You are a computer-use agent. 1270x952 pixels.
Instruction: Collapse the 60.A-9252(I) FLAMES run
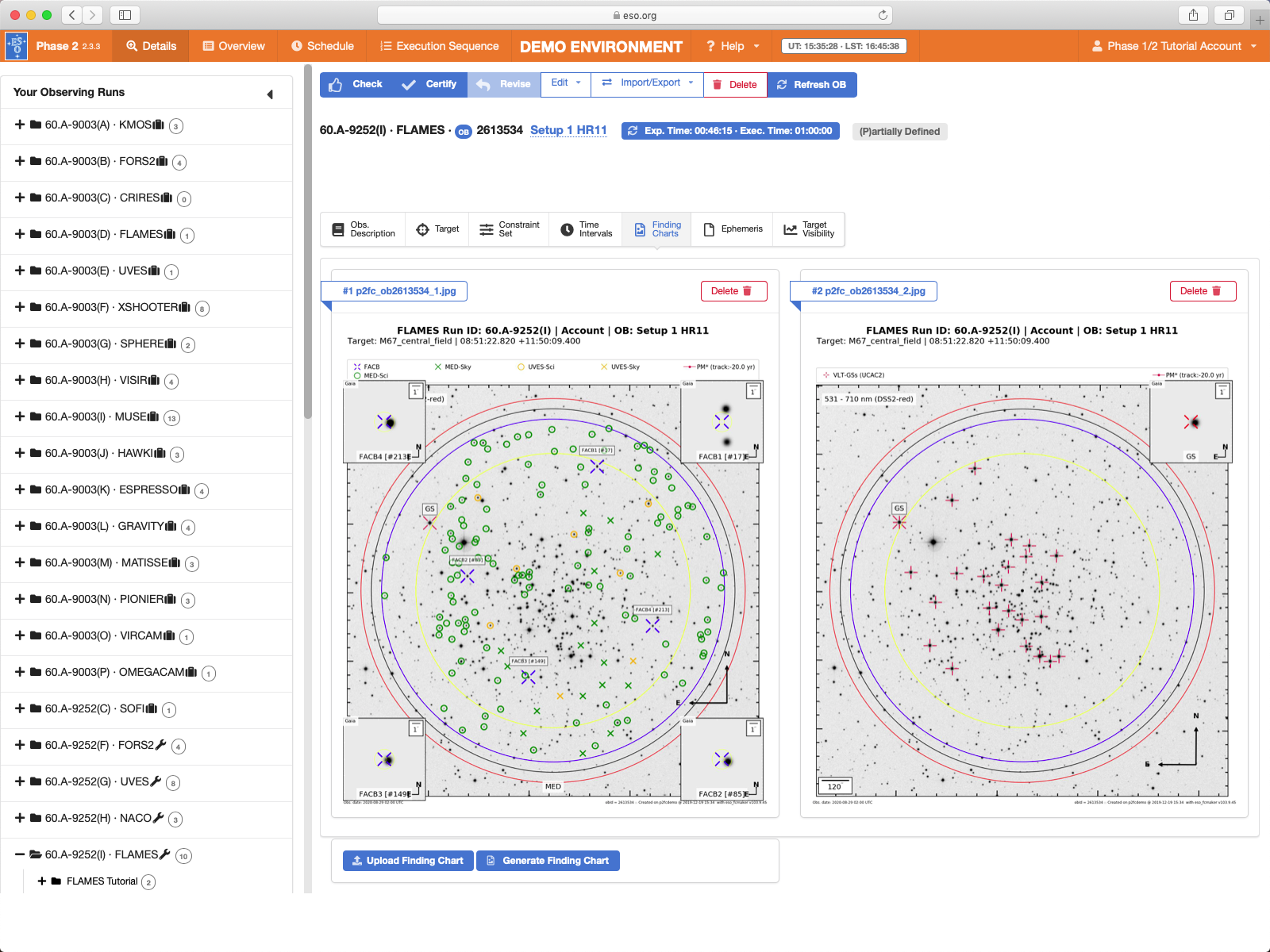tap(20, 854)
